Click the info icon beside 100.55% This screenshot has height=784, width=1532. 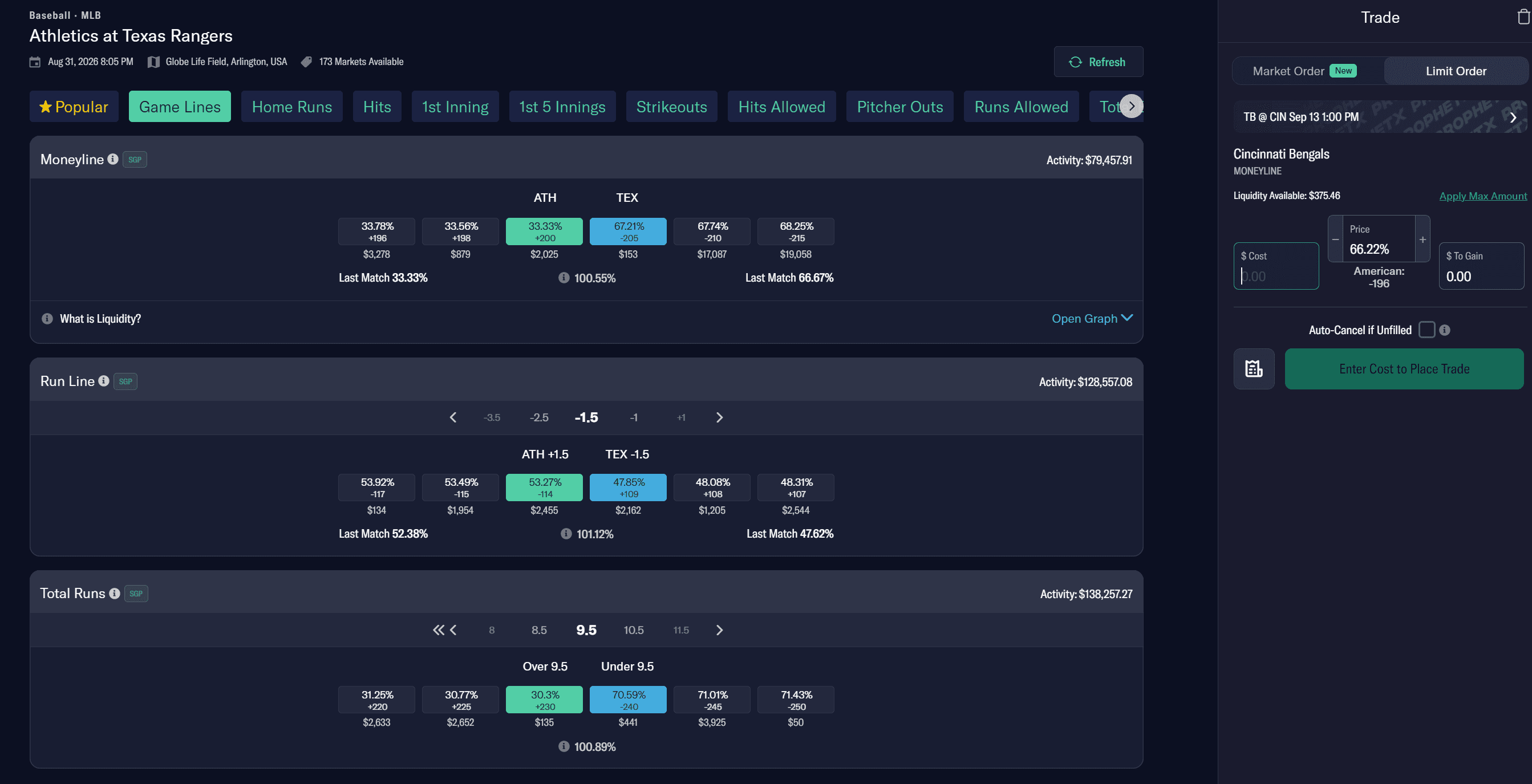(x=564, y=278)
